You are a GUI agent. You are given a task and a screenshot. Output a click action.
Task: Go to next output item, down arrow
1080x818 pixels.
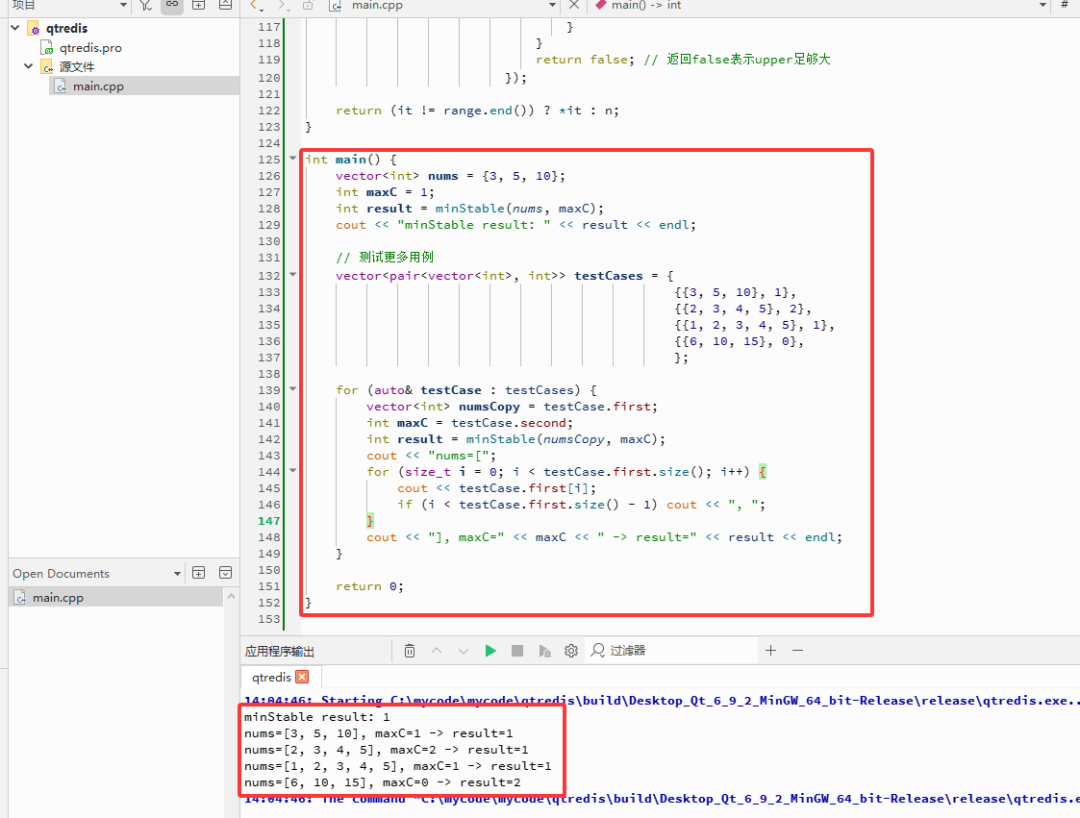click(x=464, y=651)
